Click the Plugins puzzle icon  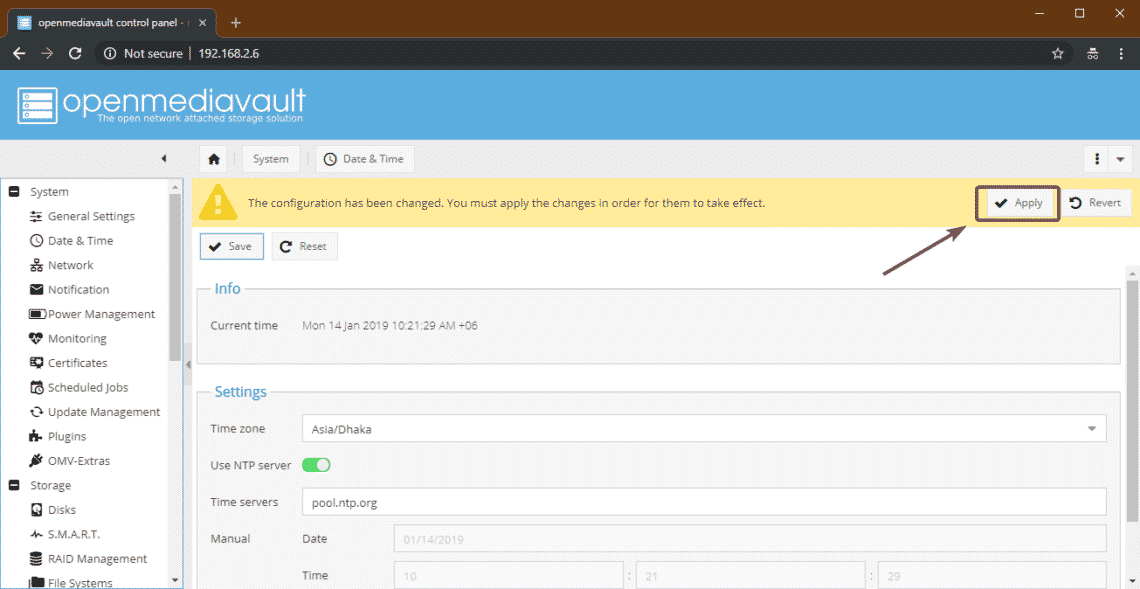[36, 436]
